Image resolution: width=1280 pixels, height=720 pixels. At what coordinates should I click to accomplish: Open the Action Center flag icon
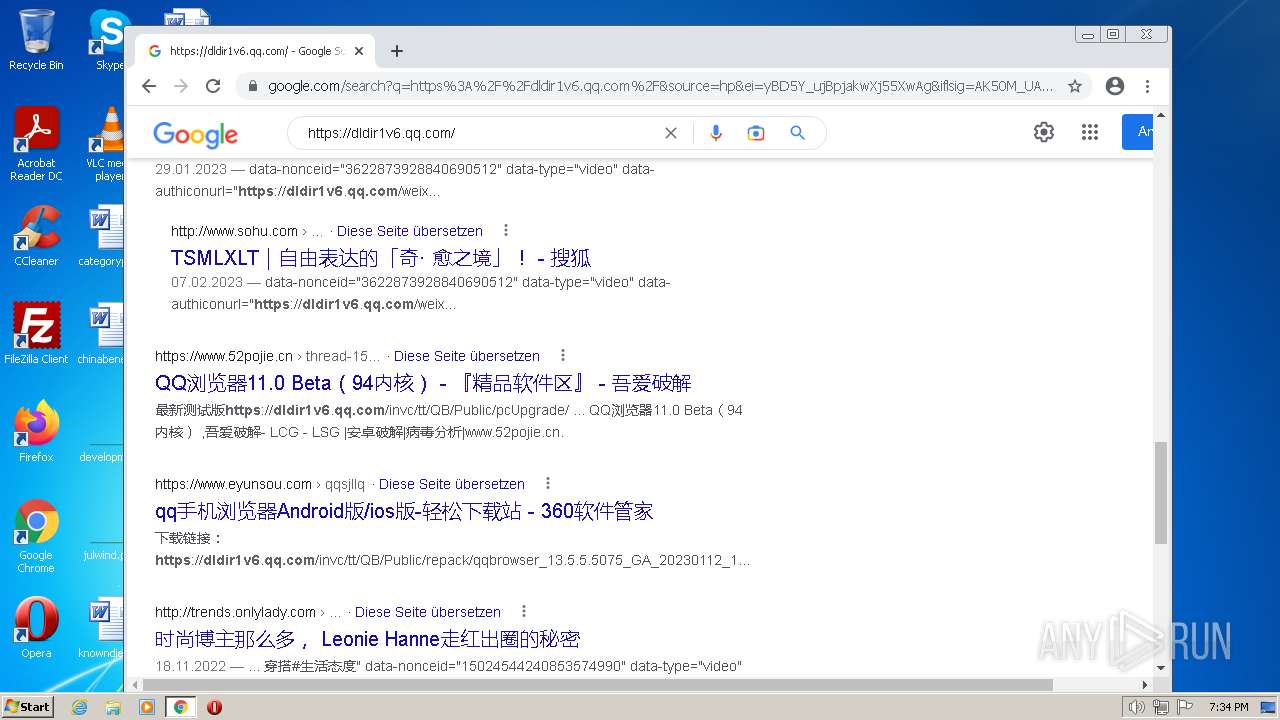[1185, 707]
